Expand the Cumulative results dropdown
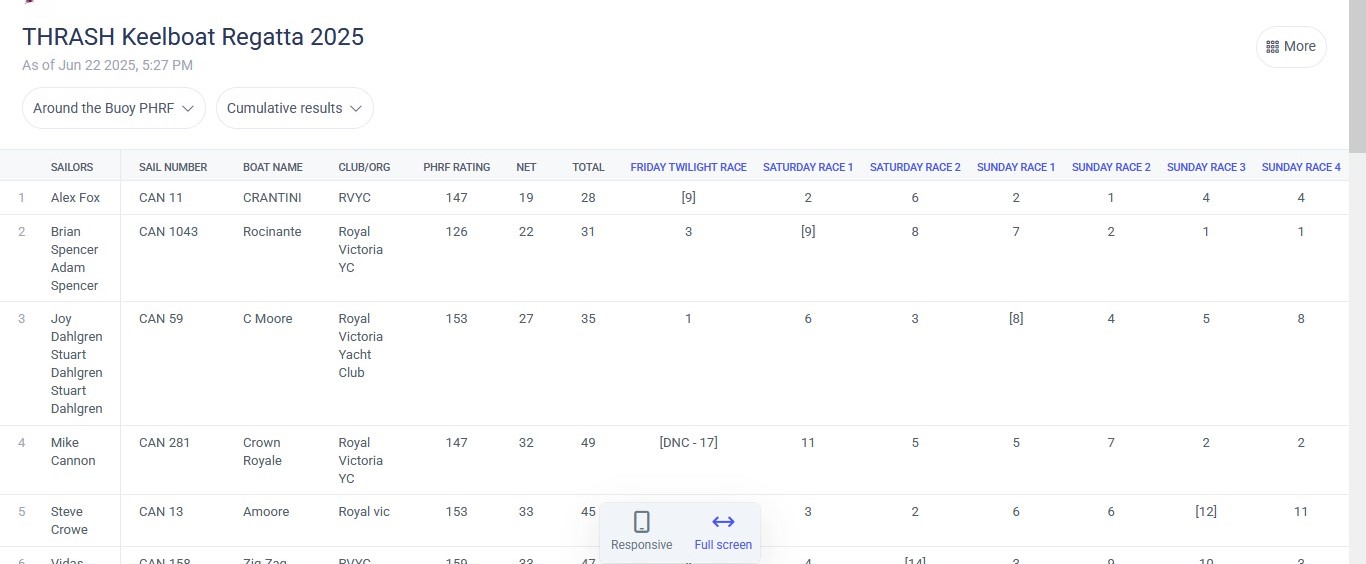1366x564 pixels. click(x=294, y=108)
